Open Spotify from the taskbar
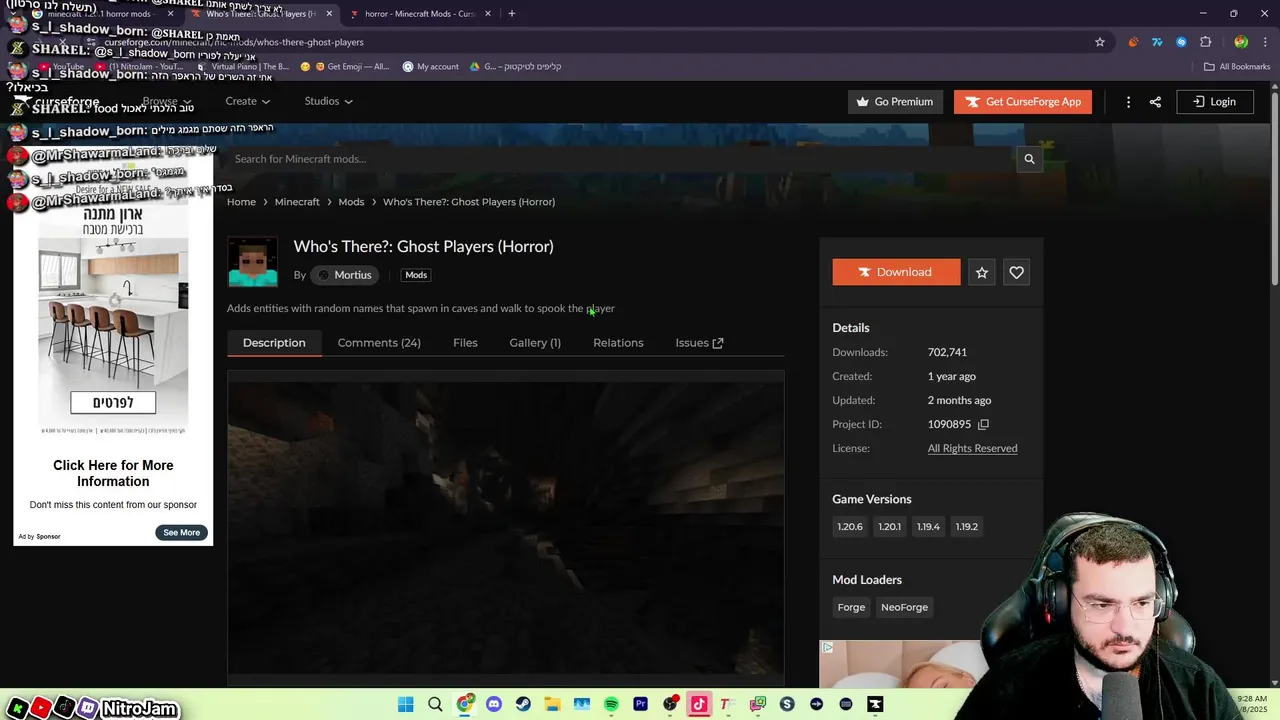The image size is (1280, 720). 611,704
